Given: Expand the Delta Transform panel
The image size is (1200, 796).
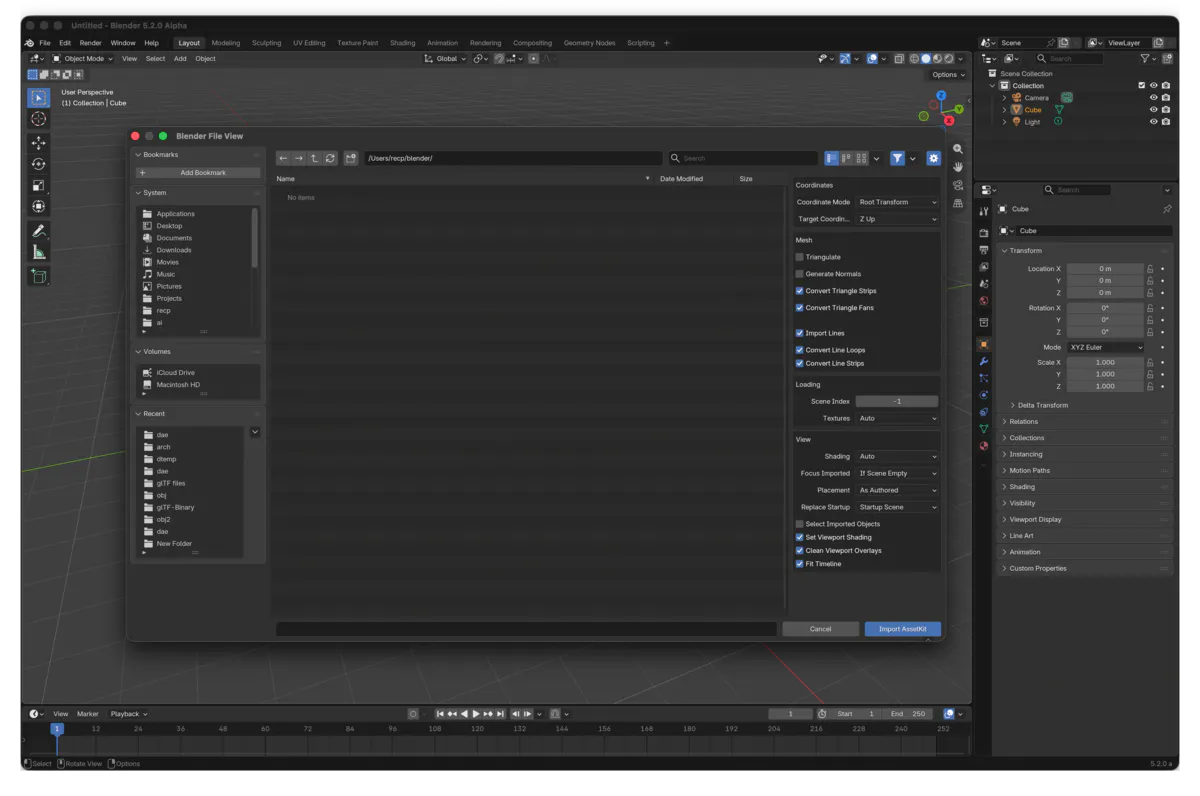Looking at the screenshot, I should tap(1042, 405).
